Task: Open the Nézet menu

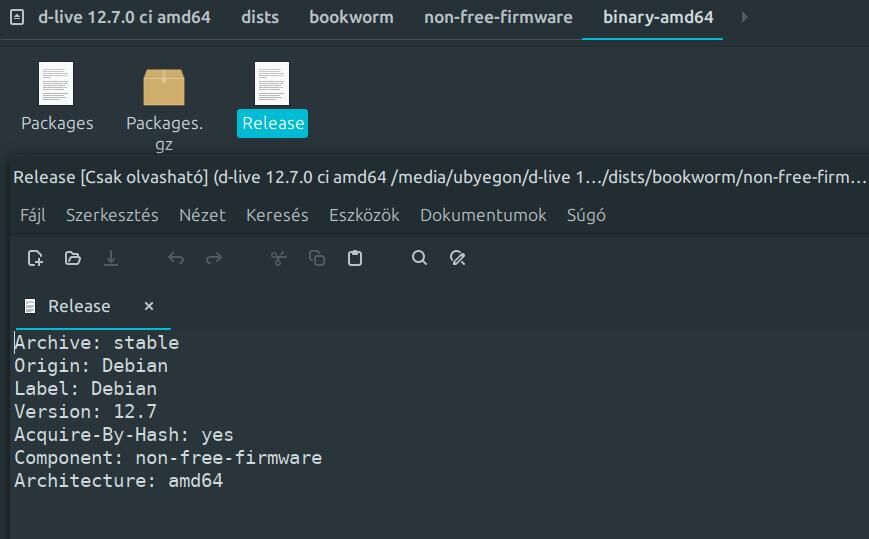Action: [x=202, y=215]
